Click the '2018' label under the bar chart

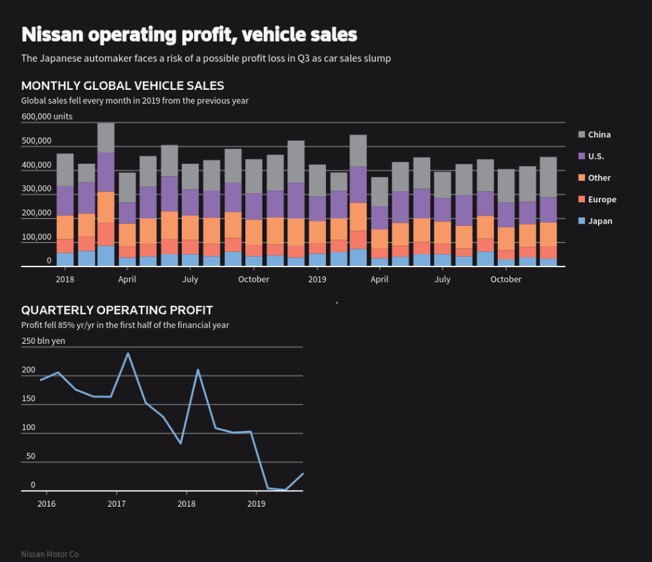[x=65, y=279]
